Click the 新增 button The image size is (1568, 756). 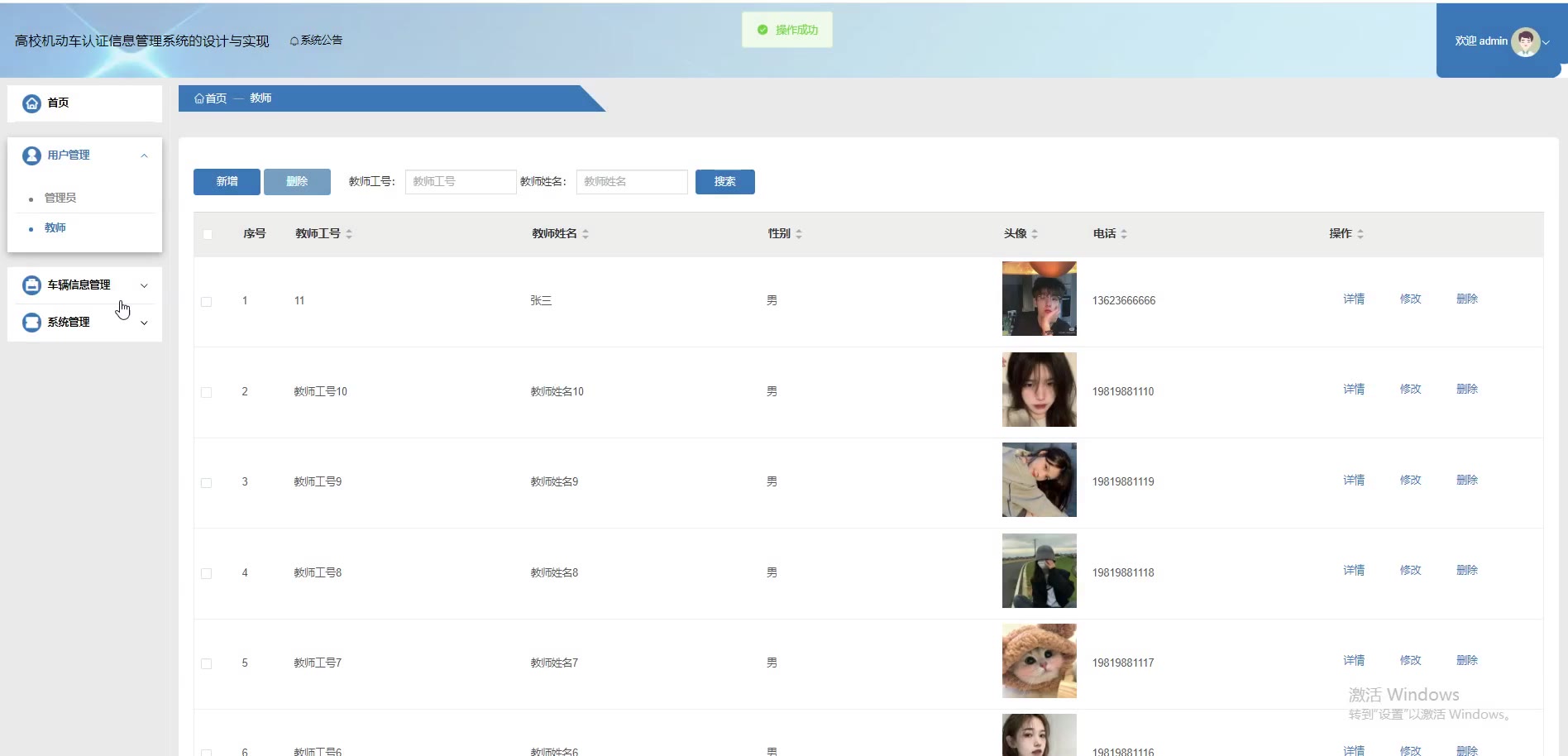(227, 182)
